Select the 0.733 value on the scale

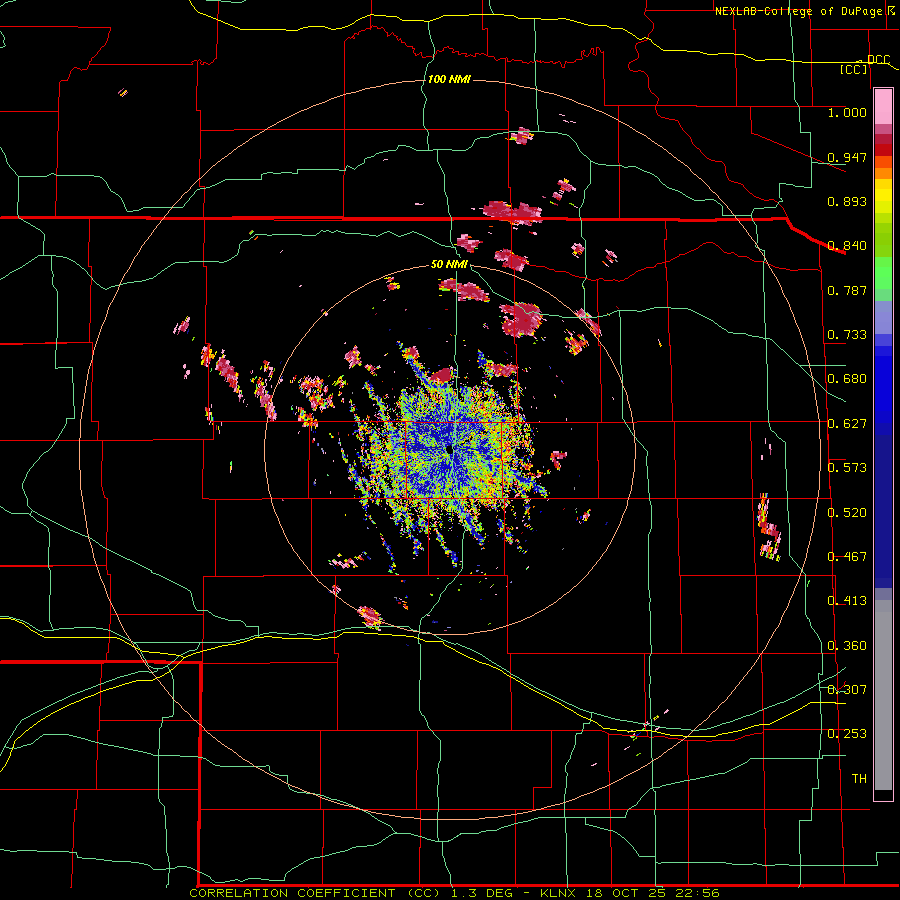click(x=847, y=335)
